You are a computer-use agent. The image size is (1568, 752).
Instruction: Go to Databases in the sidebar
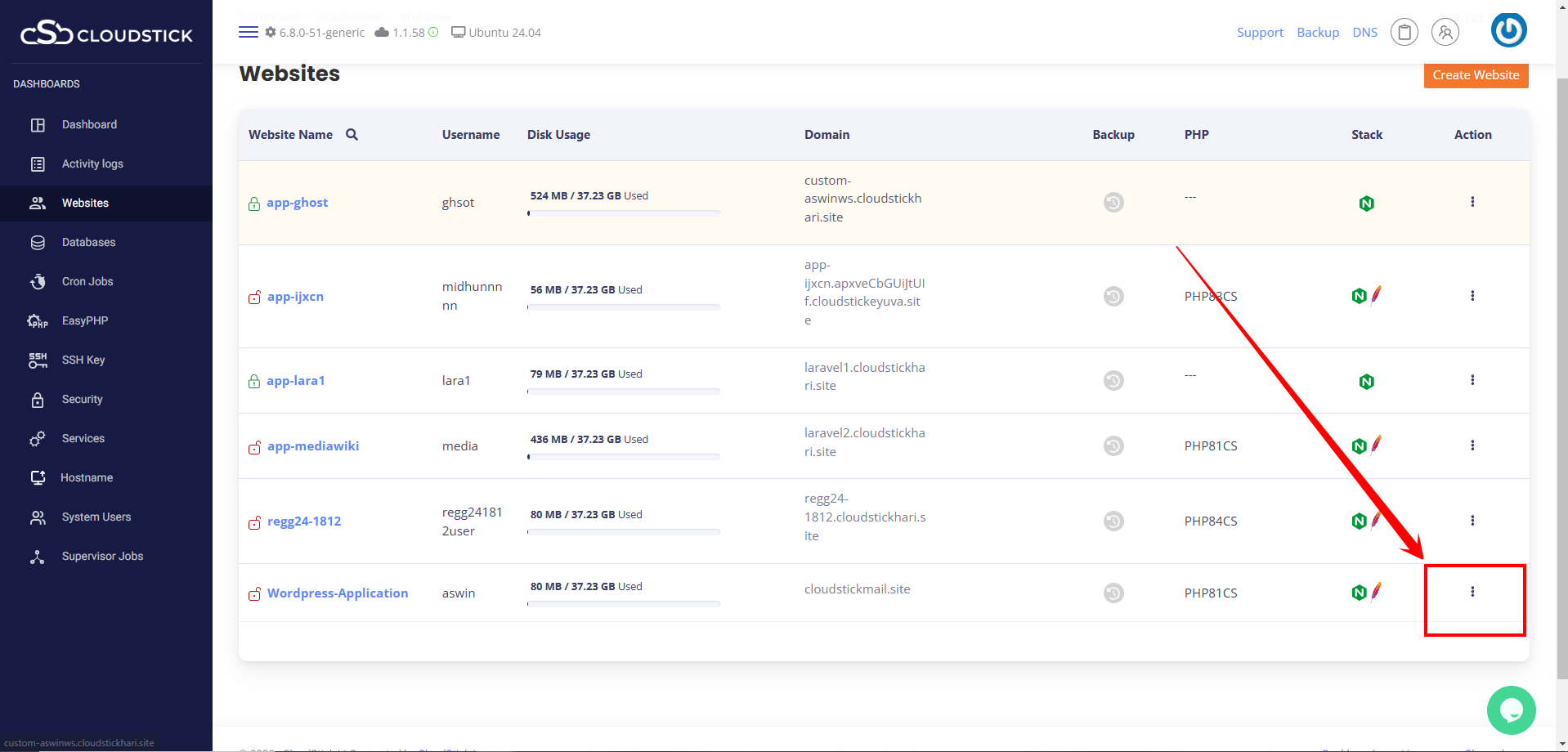88,243
